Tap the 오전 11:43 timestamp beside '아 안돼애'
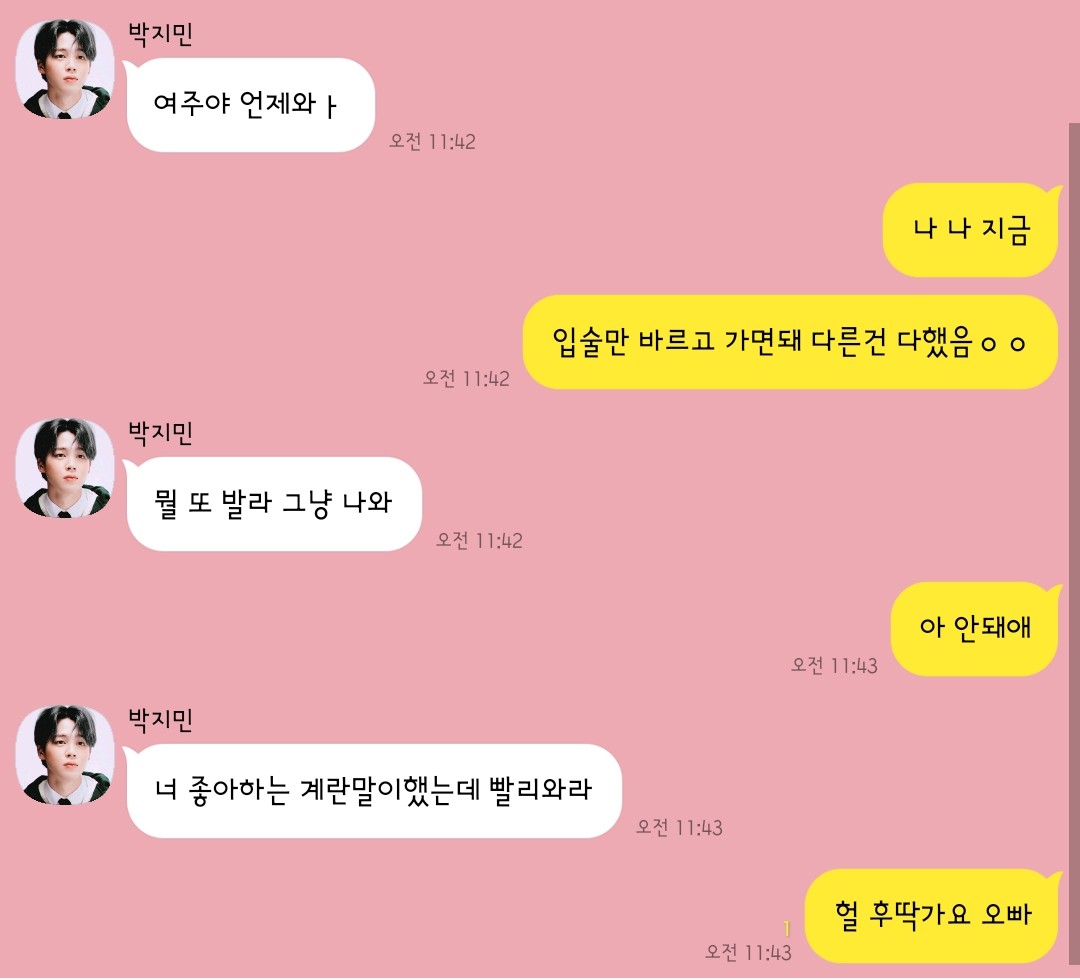 [834, 665]
